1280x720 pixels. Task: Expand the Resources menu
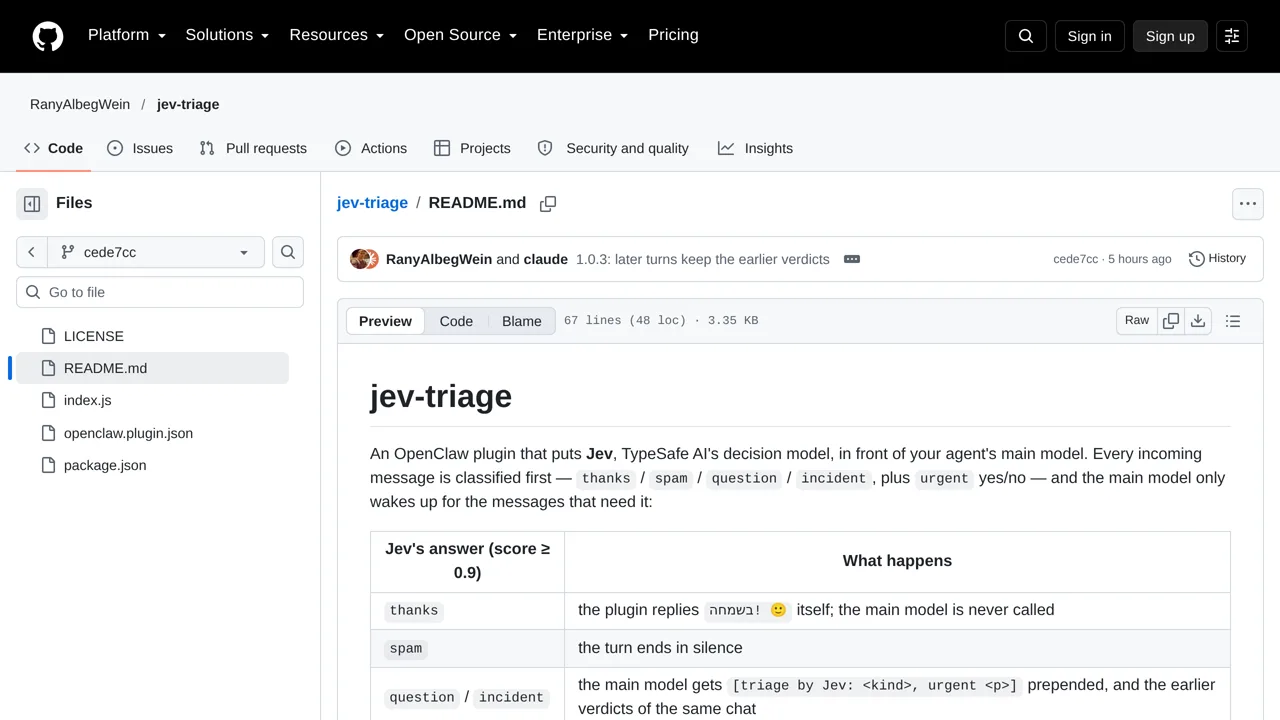pos(337,35)
